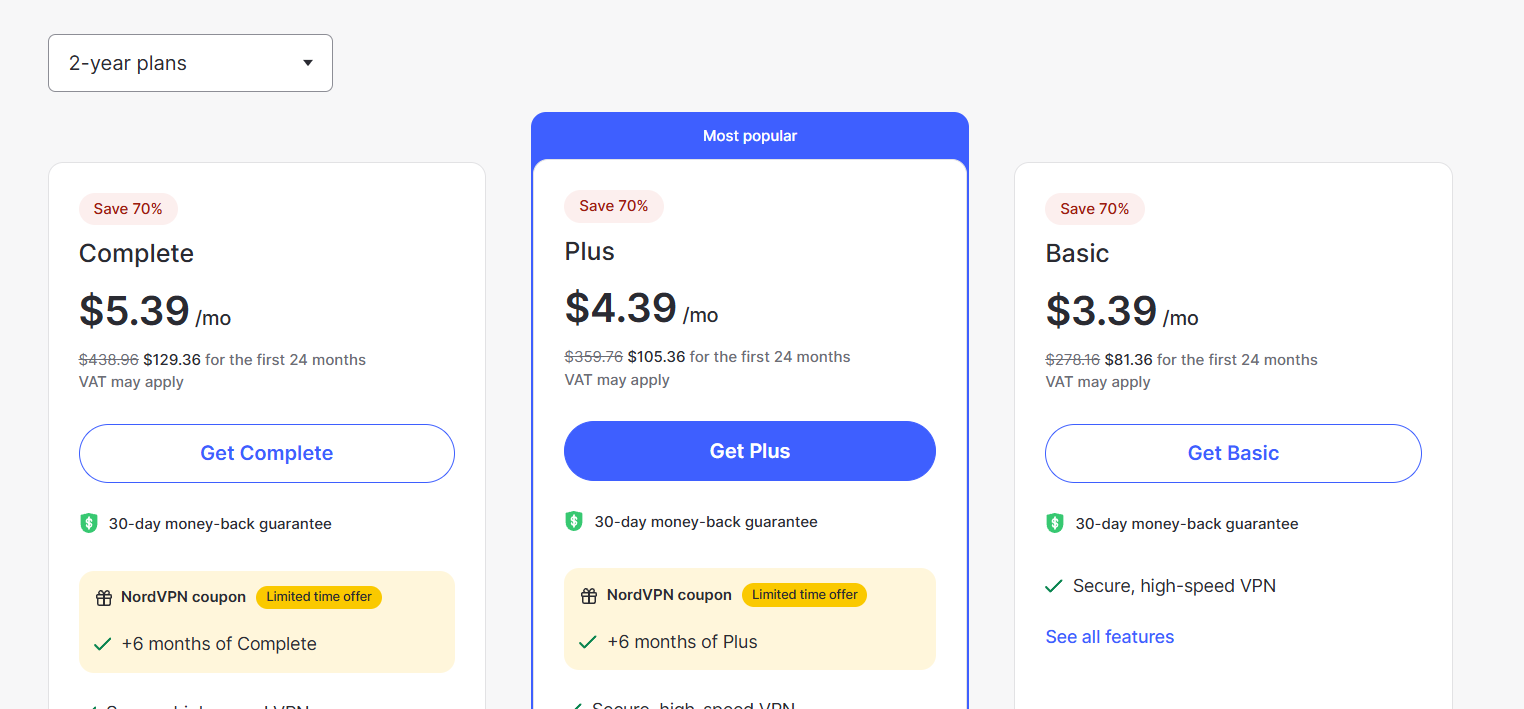Click the checkmark beside +6 months of Complete
This screenshot has width=1524, height=709.
102,644
